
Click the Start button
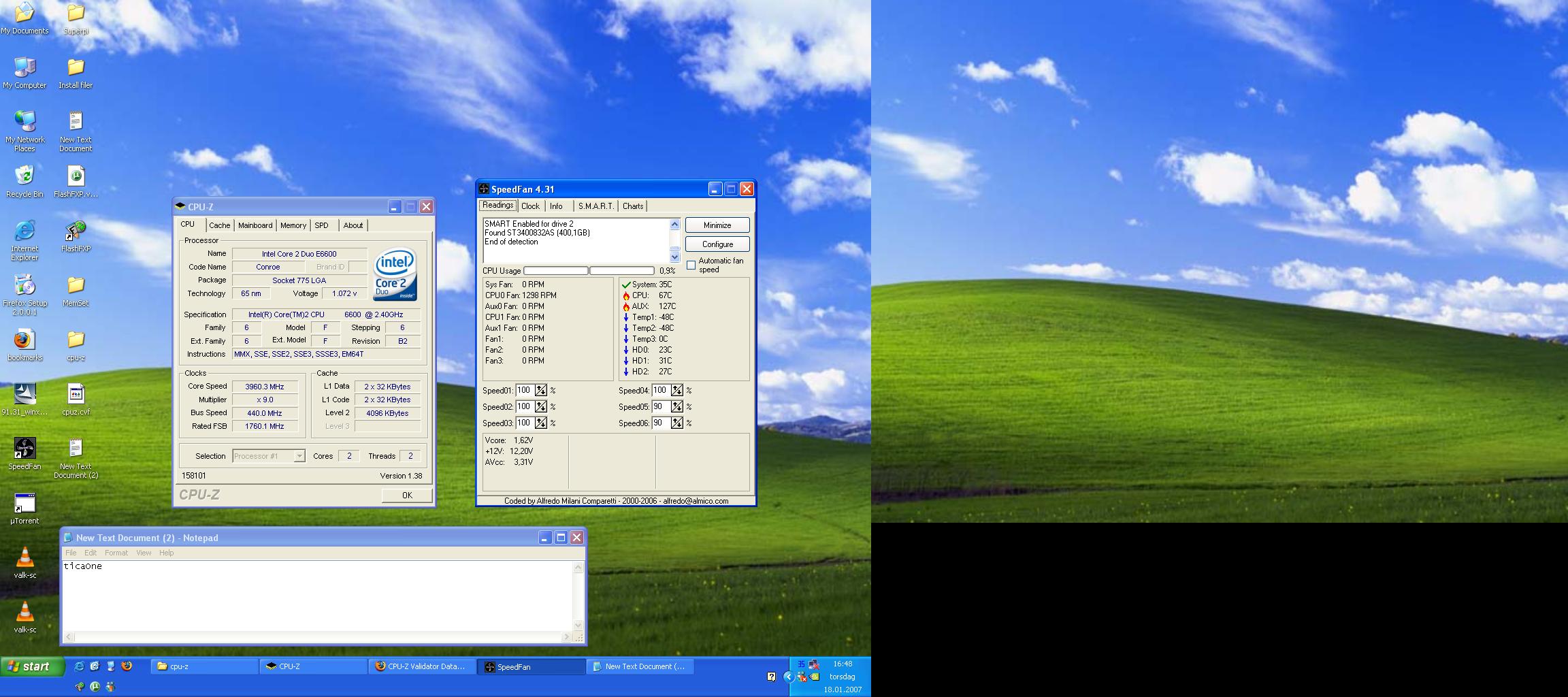[33, 666]
